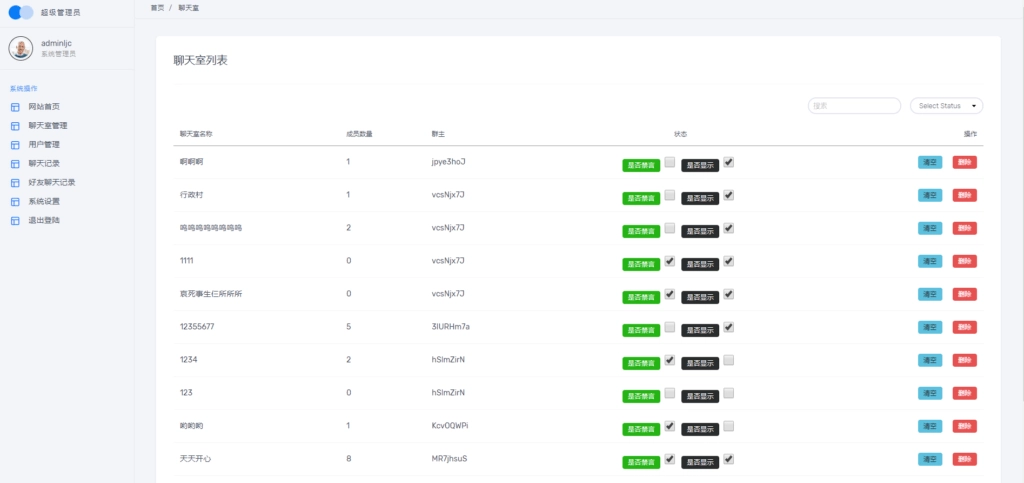This screenshot has height=483, width=1024.
Task: Check the 是否显示 checkbox for room 1234
Action: pos(729,360)
